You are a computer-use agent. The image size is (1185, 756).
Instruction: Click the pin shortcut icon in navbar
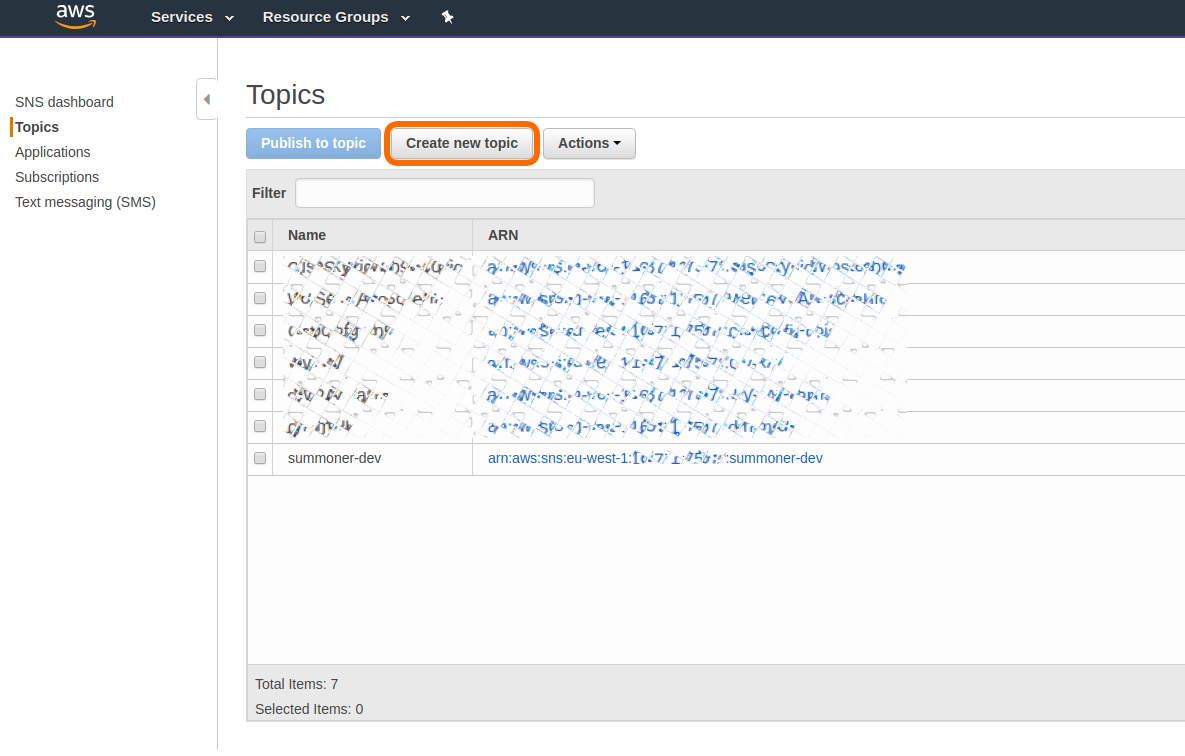point(447,17)
